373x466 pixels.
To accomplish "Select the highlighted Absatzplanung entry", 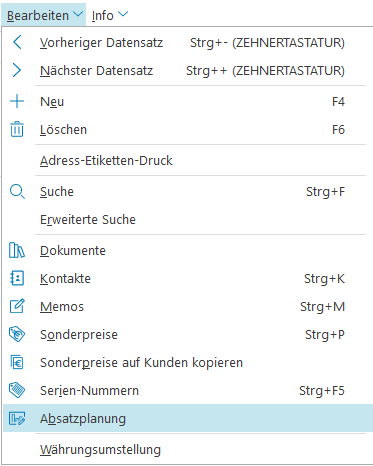I will click(188, 418).
